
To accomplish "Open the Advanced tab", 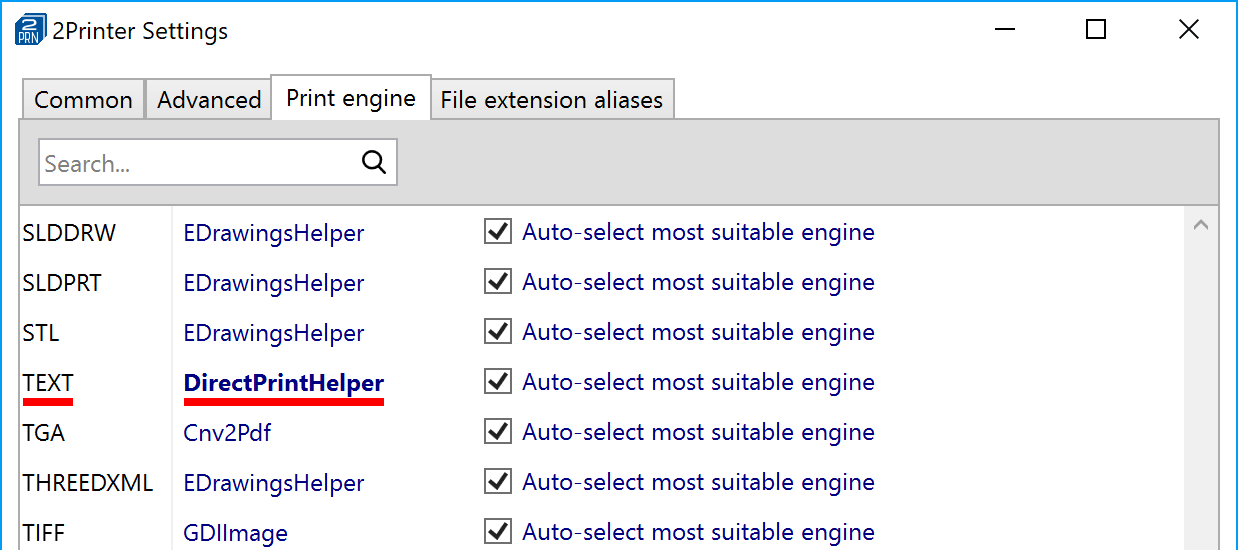I will point(209,100).
